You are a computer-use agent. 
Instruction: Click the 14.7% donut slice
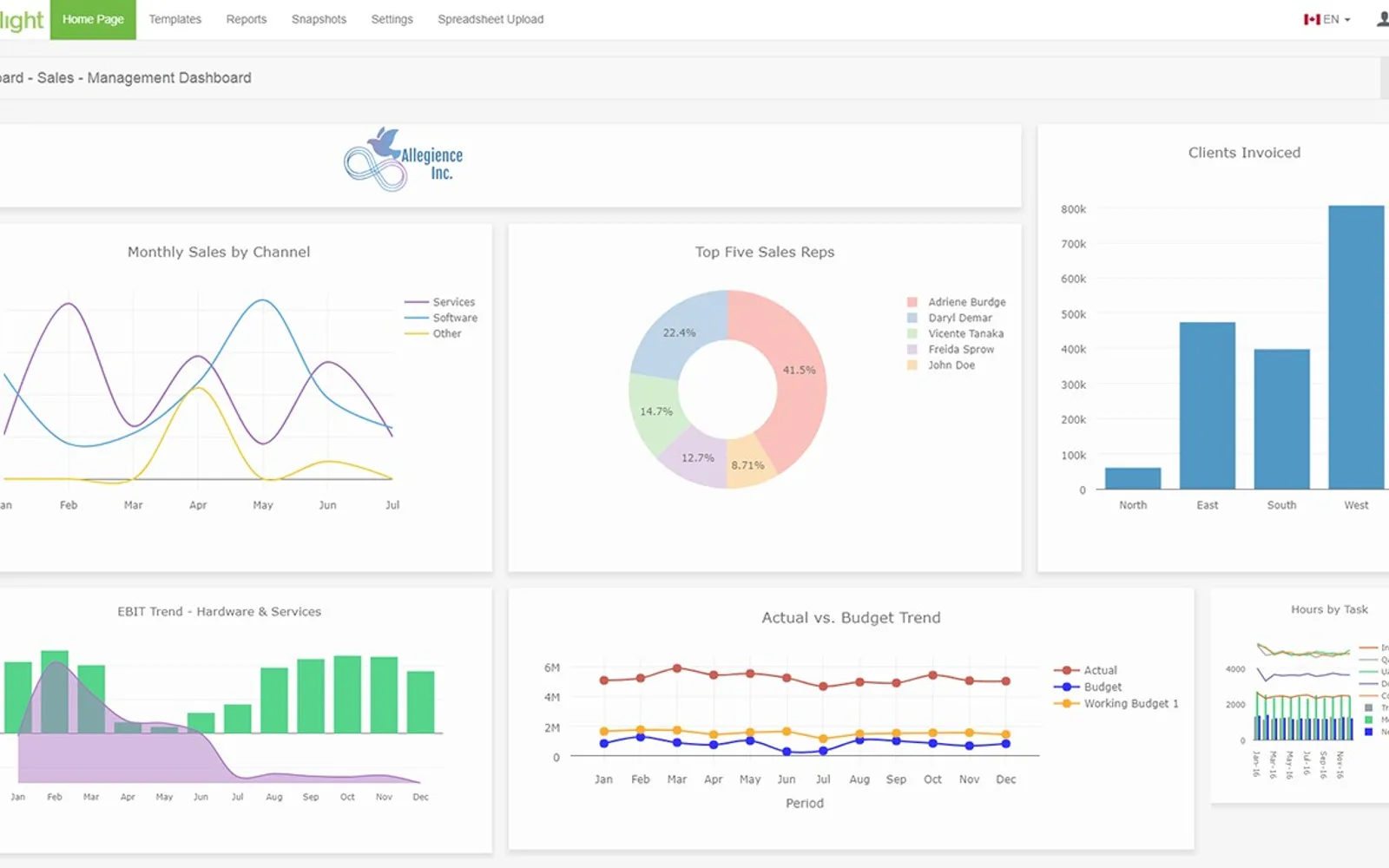coord(656,411)
